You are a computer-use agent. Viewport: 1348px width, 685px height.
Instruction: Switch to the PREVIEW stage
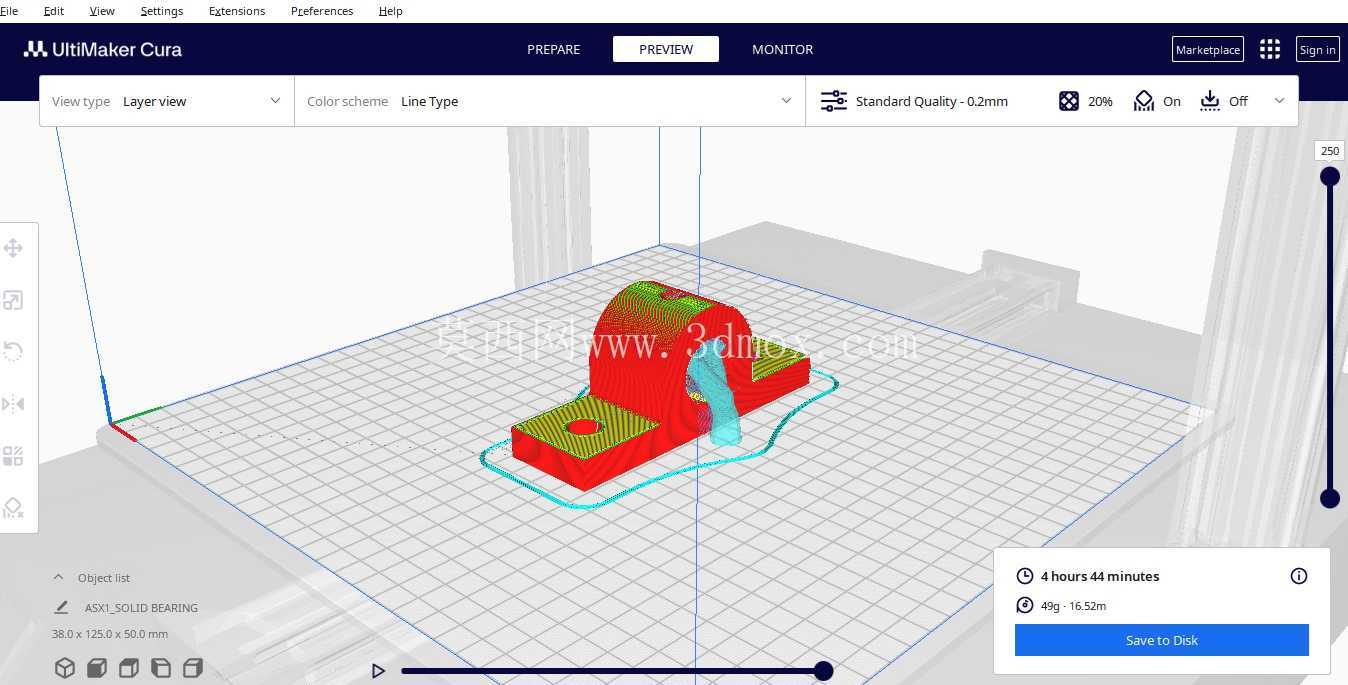click(666, 49)
